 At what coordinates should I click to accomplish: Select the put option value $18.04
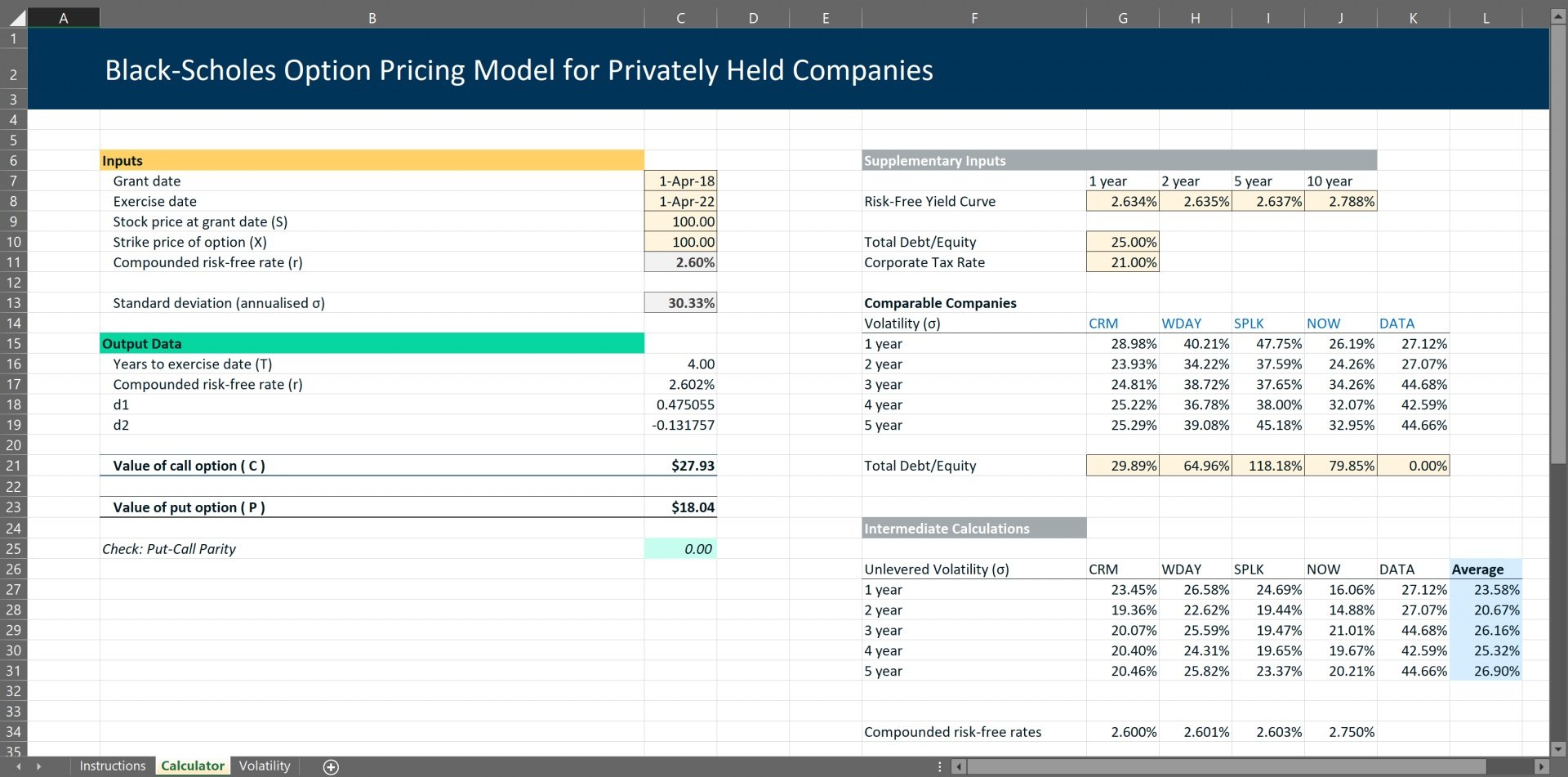click(680, 507)
